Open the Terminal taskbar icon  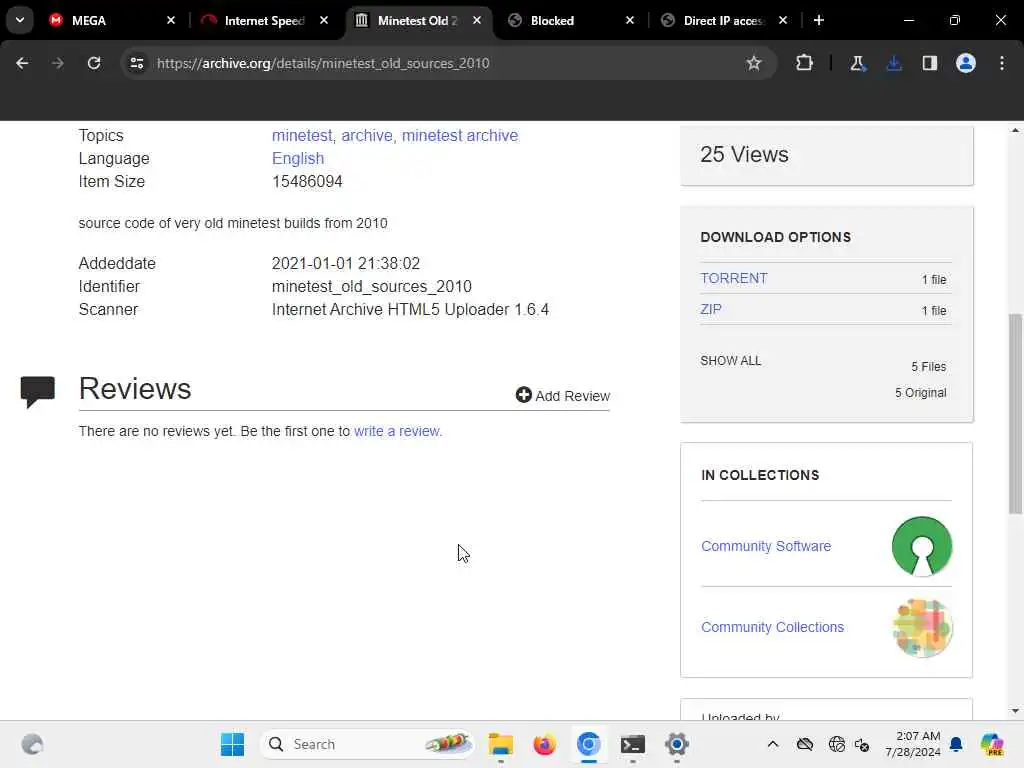tap(632, 744)
